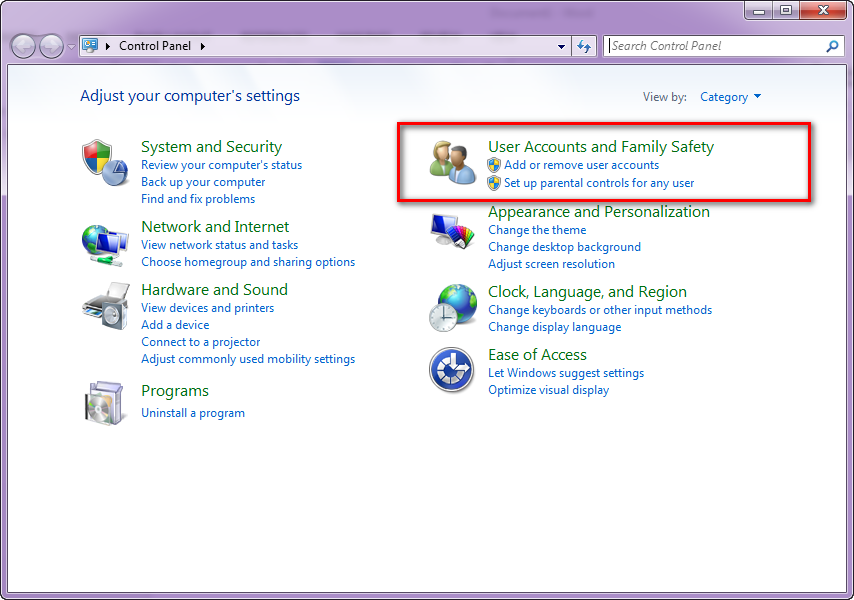Click shield icon beside Add or remove user accounts

pyautogui.click(x=494, y=165)
